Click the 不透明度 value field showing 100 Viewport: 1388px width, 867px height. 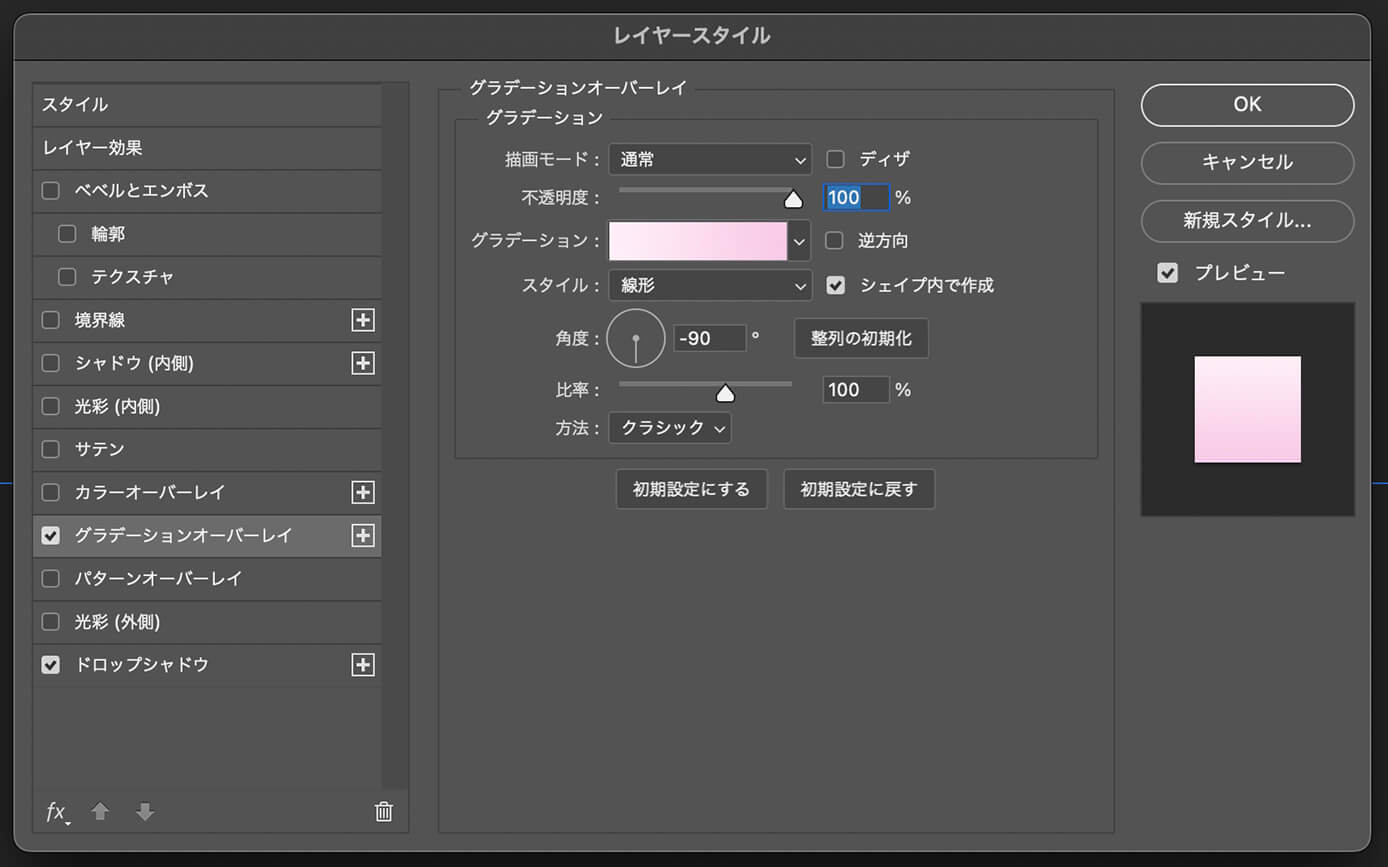point(856,198)
